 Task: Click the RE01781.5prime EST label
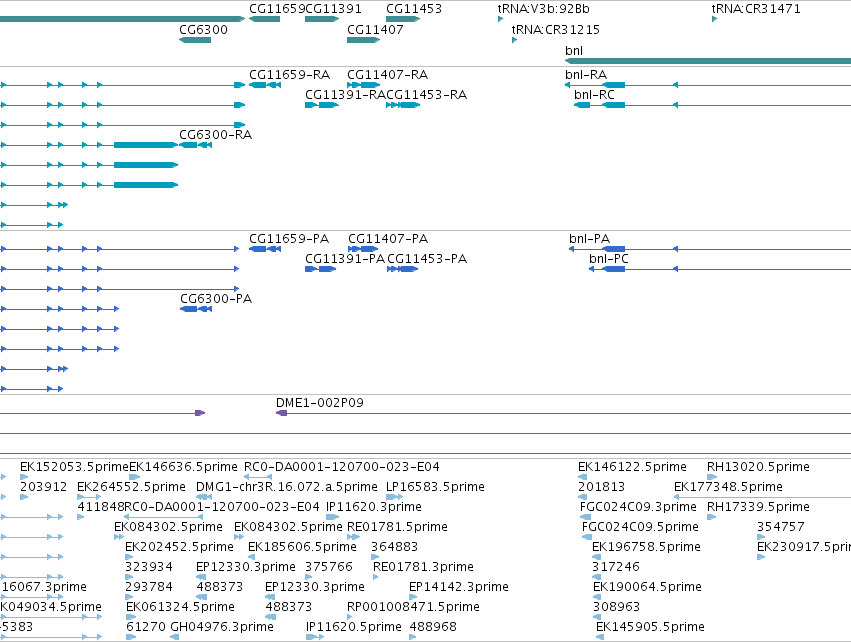pyautogui.click(x=397, y=527)
